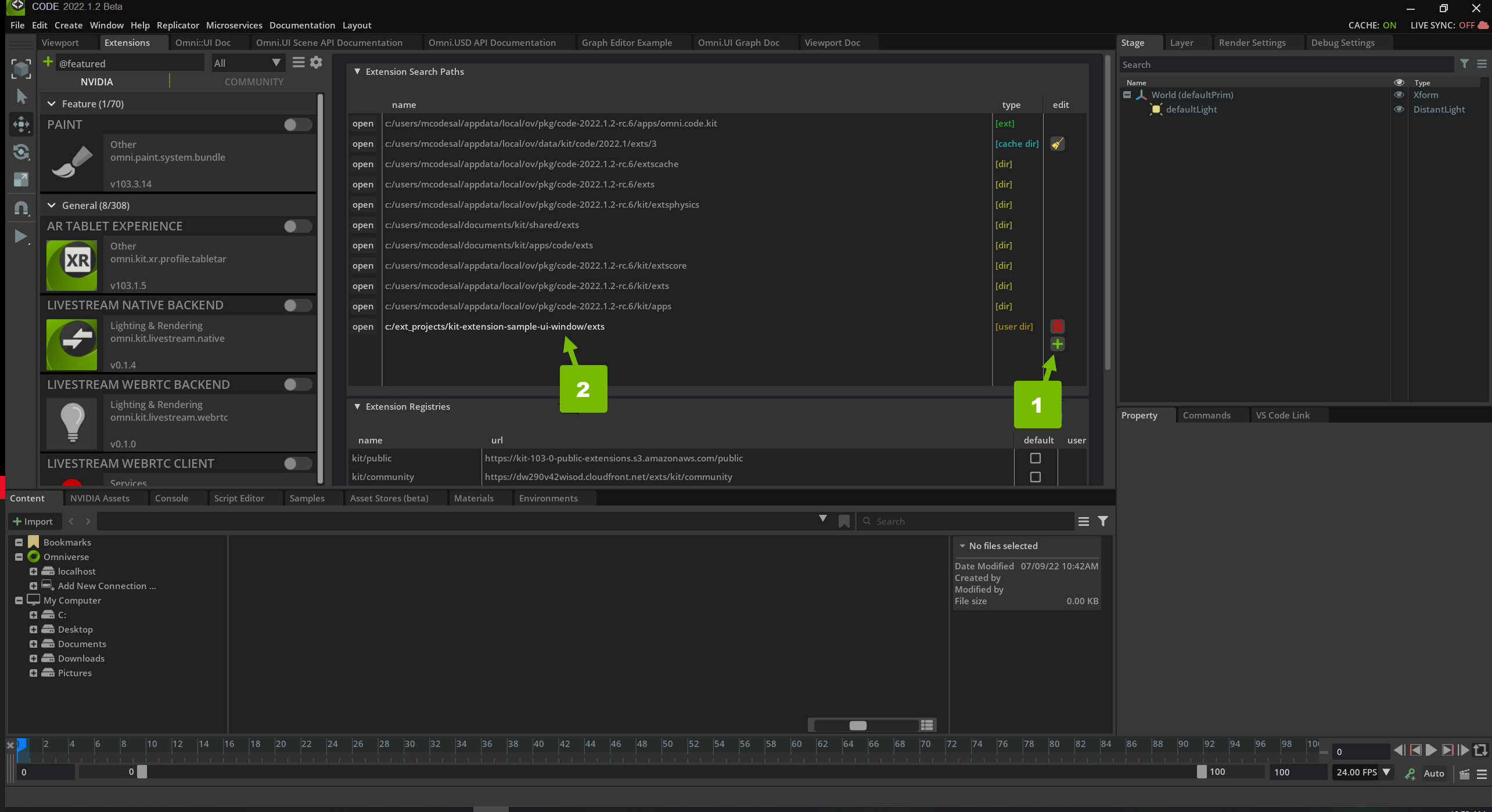This screenshot has width=1492, height=812.
Task: Remove the user dir path with red icon
Action: [x=1057, y=327]
